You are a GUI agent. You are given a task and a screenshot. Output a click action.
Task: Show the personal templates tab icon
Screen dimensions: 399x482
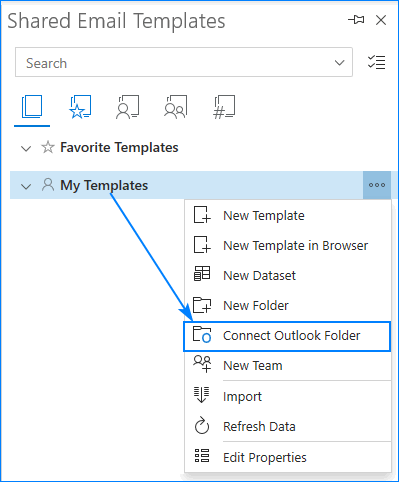pos(128,107)
